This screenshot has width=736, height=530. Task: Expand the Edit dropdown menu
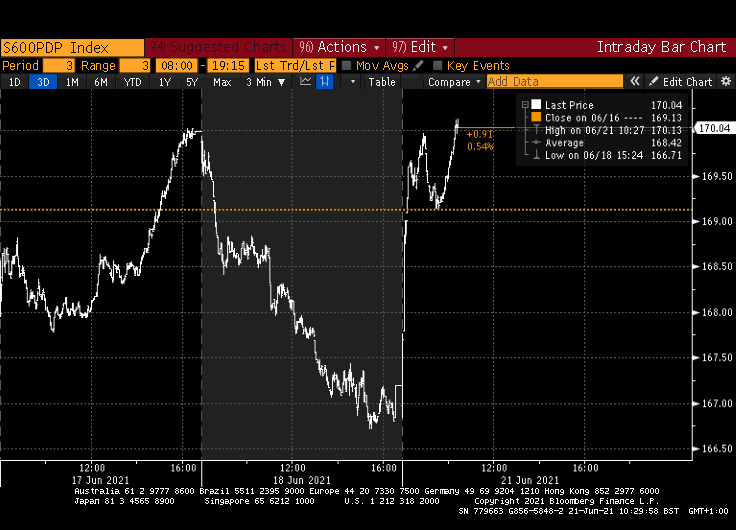pos(420,47)
